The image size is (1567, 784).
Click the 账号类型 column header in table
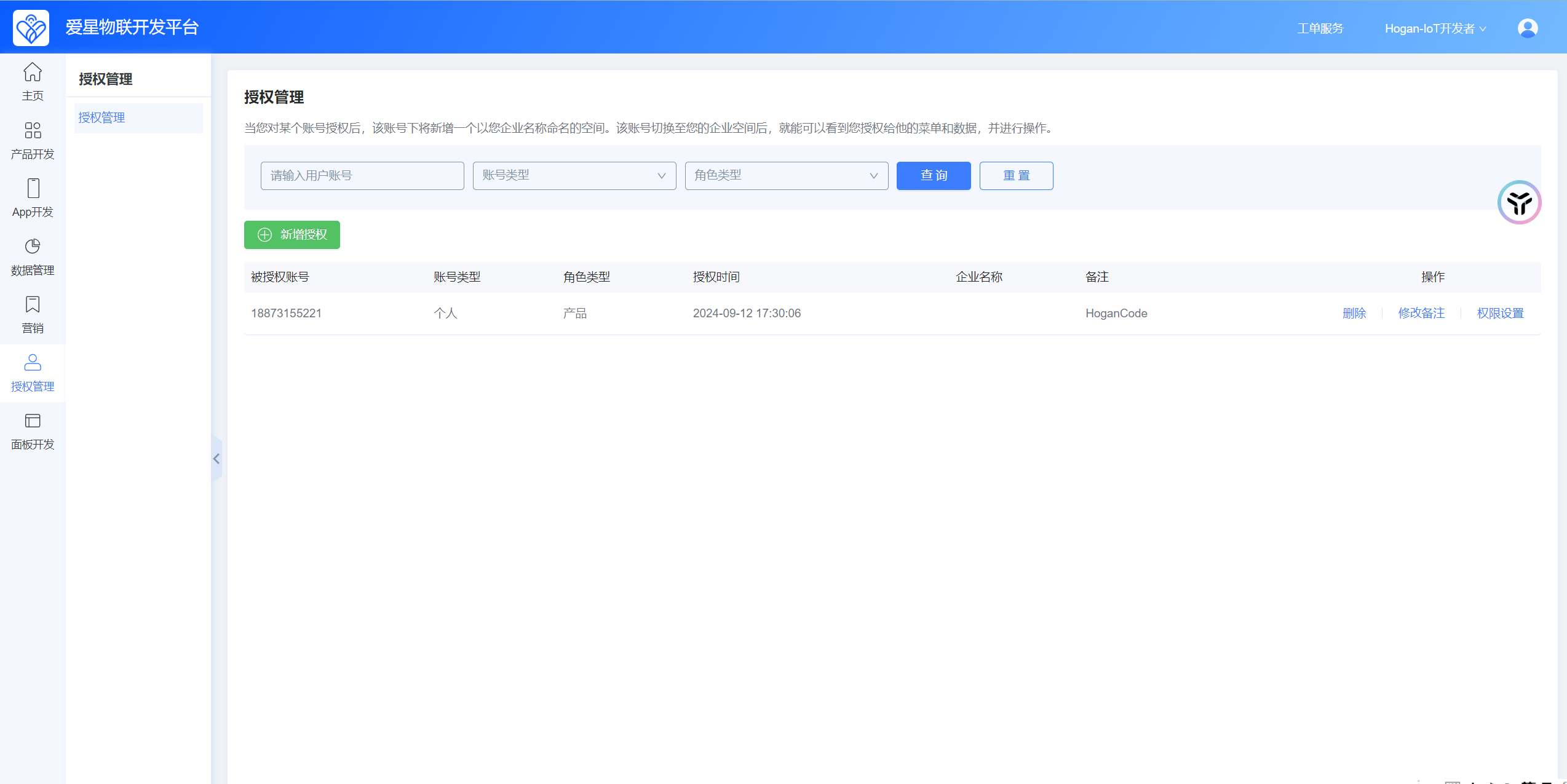tap(457, 277)
